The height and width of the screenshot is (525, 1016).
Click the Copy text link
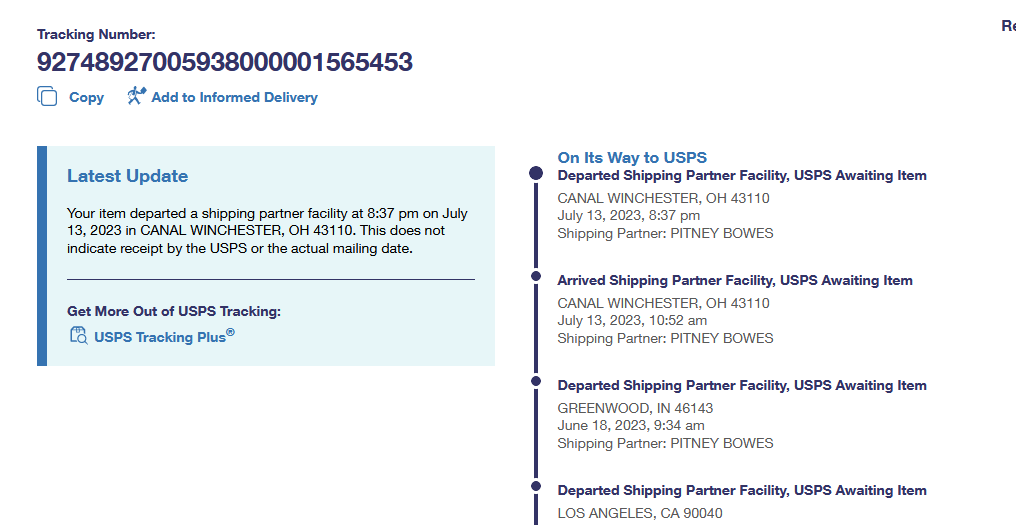pyautogui.click(x=86, y=98)
